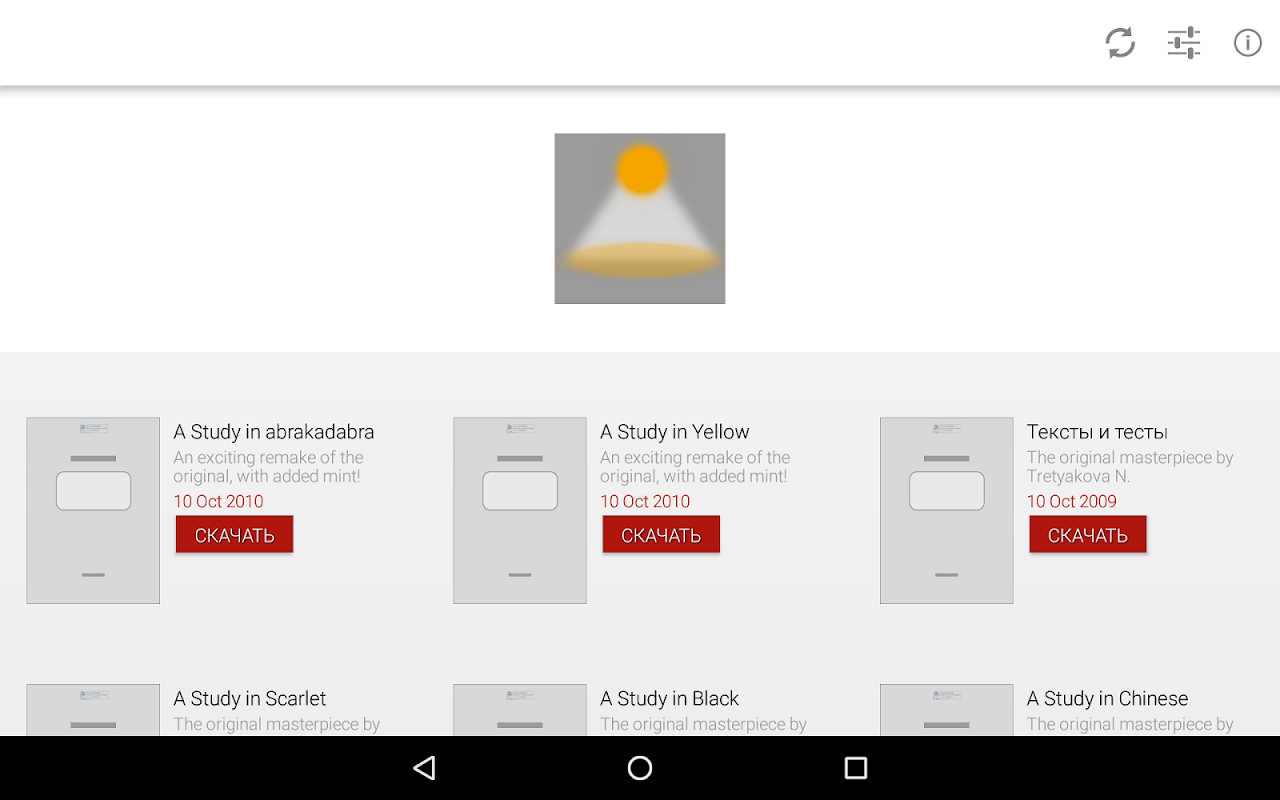The height and width of the screenshot is (800, 1280).
Task: Open cover of A Study in abrakadabra
Action: point(93,510)
